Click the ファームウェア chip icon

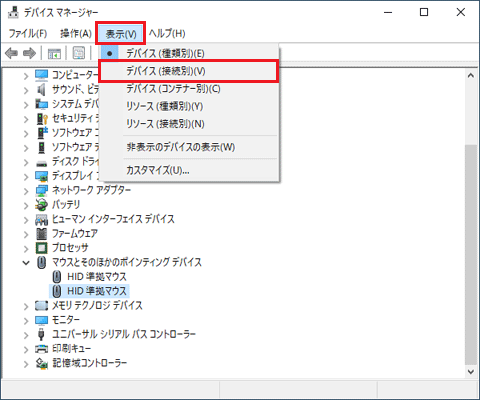click(x=41, y=234)
